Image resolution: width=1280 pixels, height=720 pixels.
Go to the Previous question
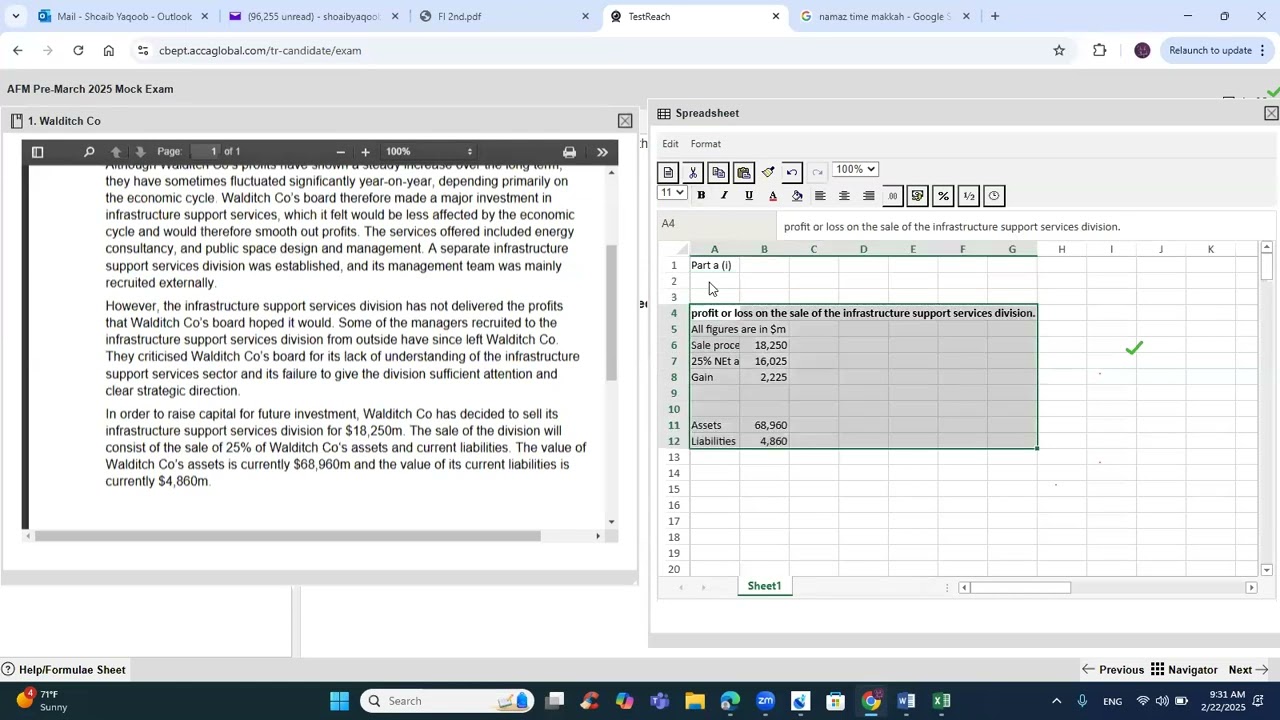(x=1112, y=670)
